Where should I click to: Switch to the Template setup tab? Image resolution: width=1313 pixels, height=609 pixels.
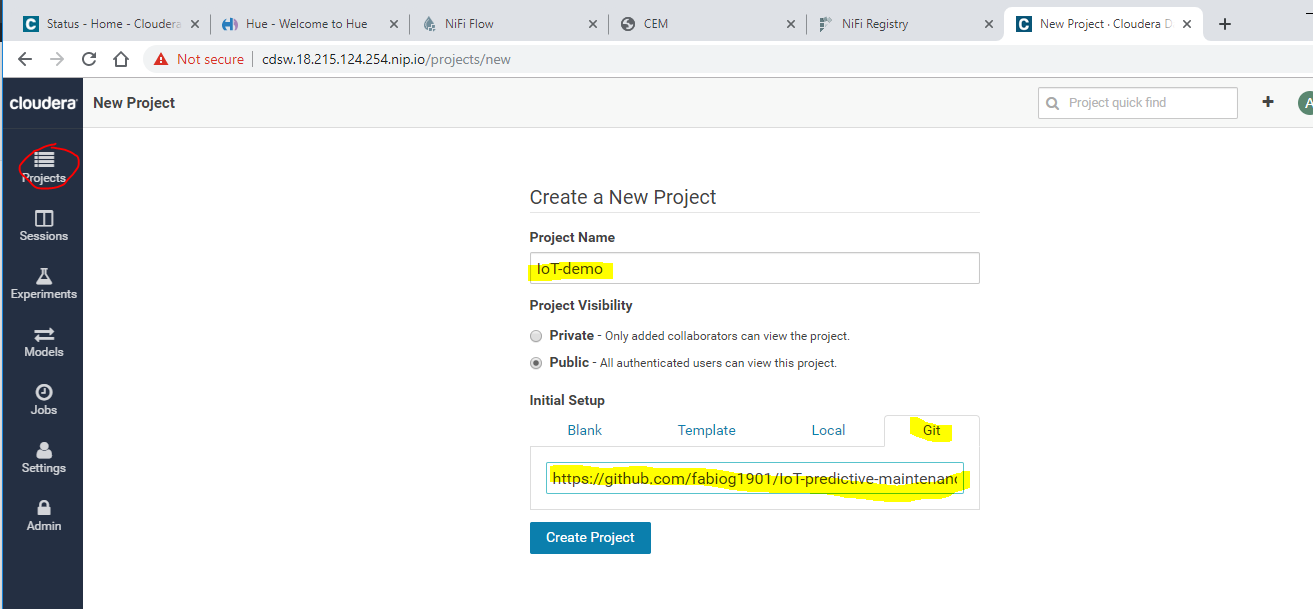point(707,430)
